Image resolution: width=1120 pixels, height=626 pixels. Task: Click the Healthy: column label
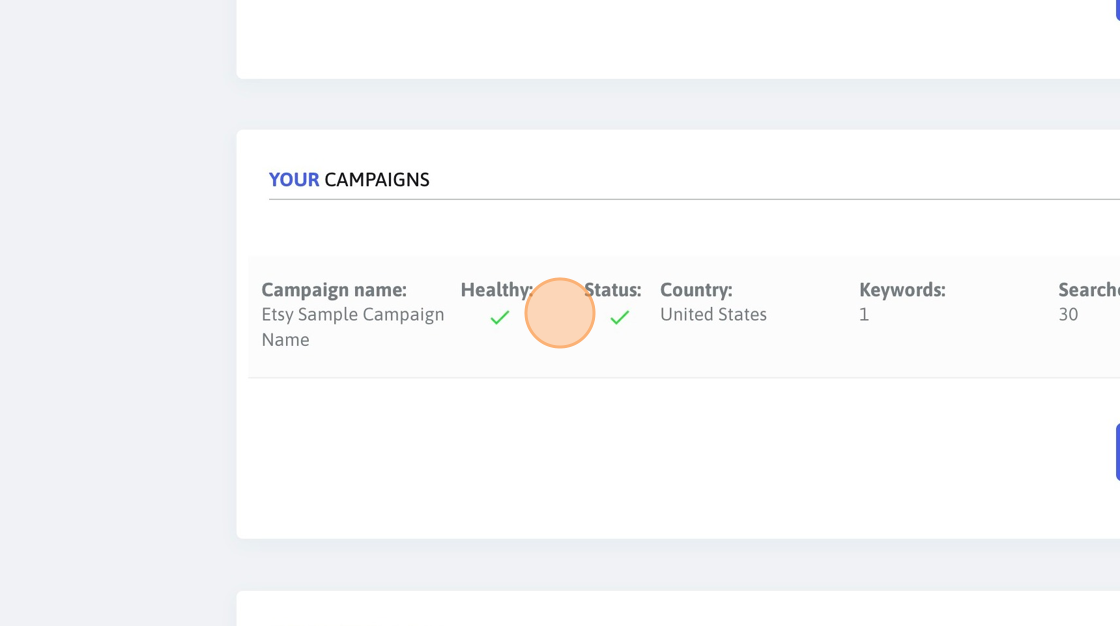[x=496, y=289]
